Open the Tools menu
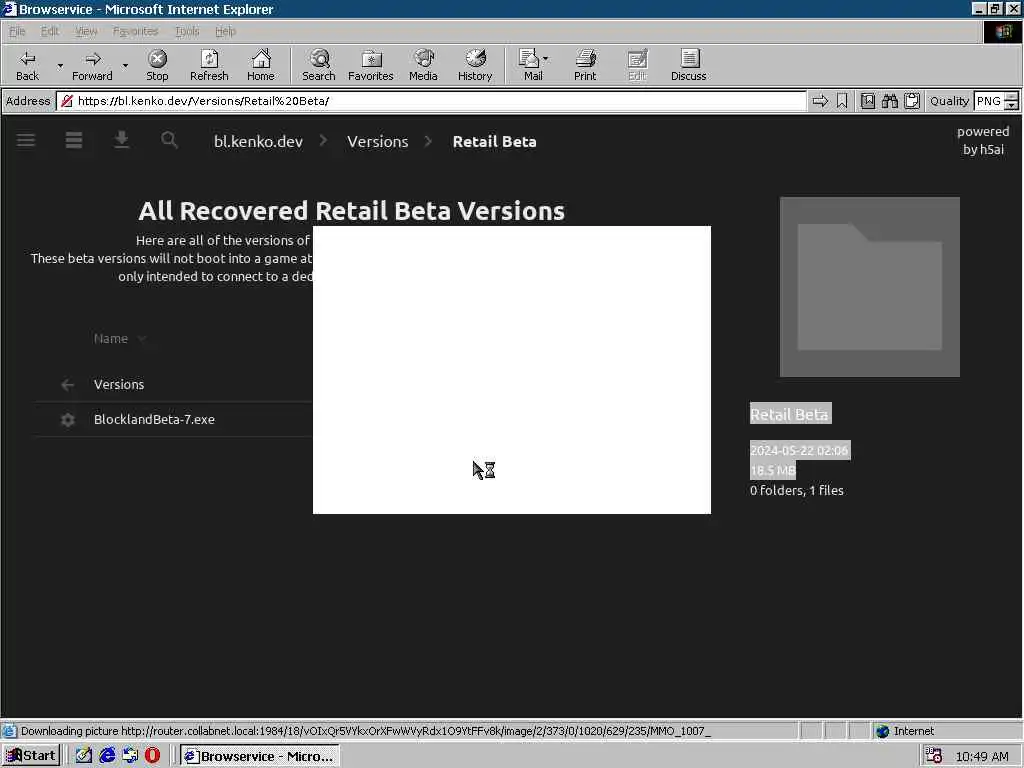 [187, 31]
